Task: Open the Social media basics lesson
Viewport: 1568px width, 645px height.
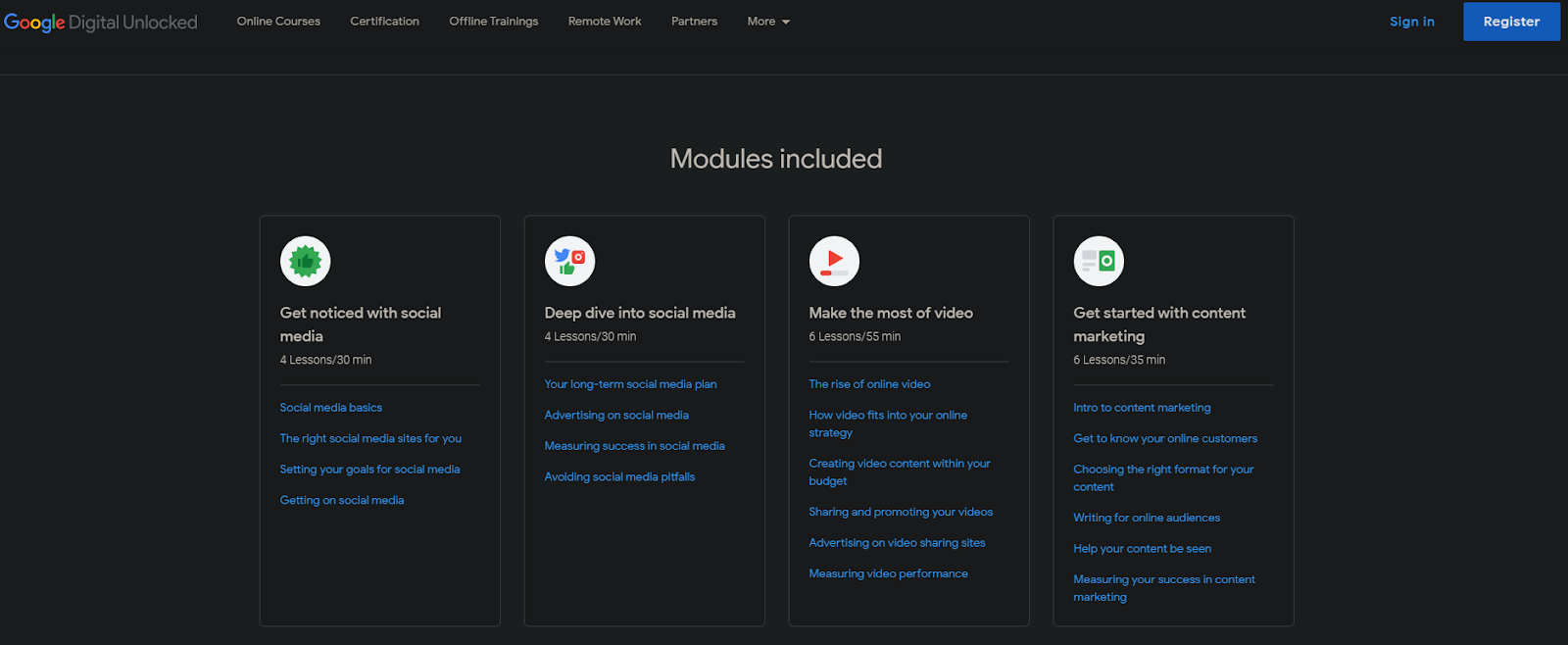Action: pos(331,408)
